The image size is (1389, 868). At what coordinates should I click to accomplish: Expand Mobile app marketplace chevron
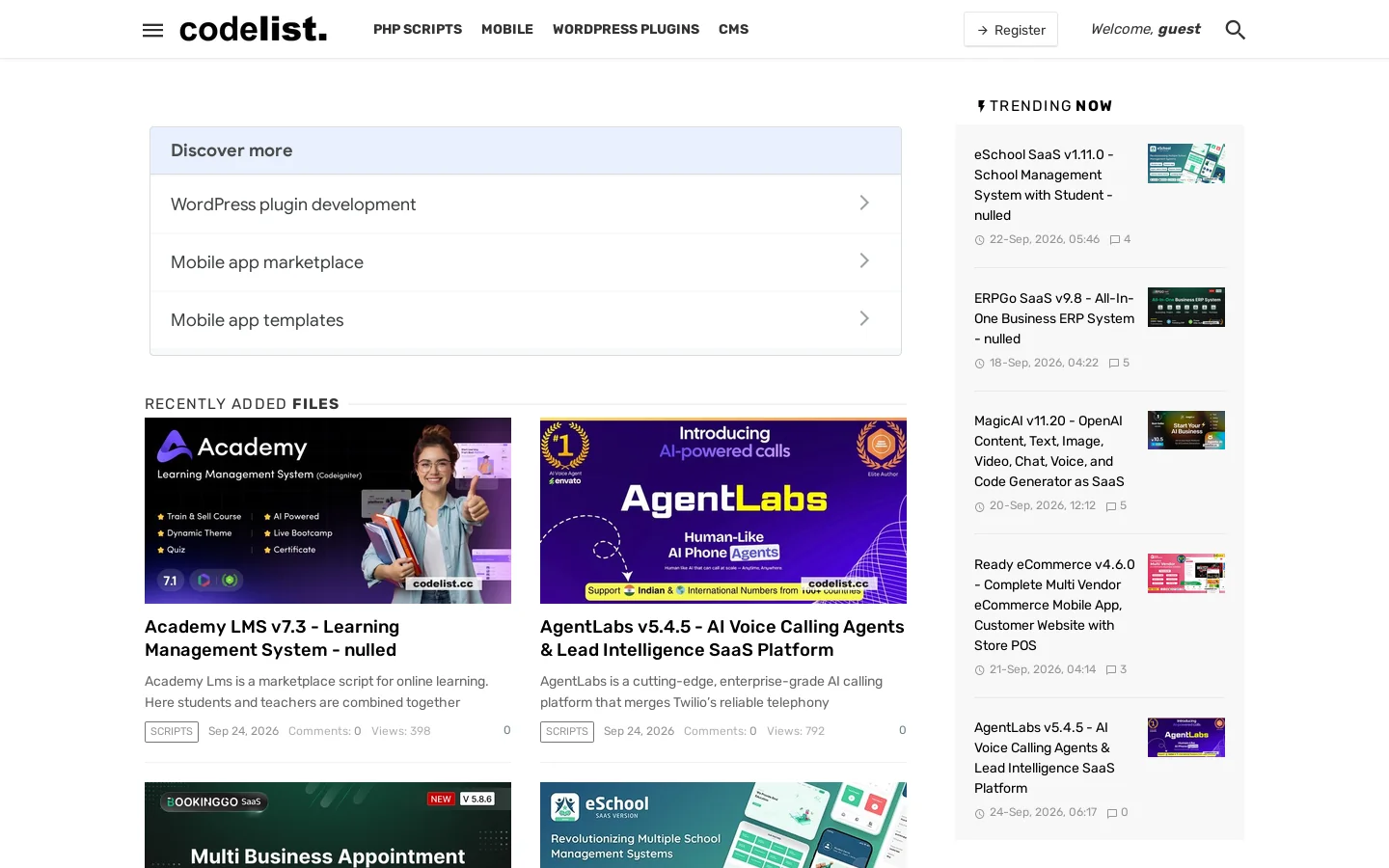click(x=864, y=260)
